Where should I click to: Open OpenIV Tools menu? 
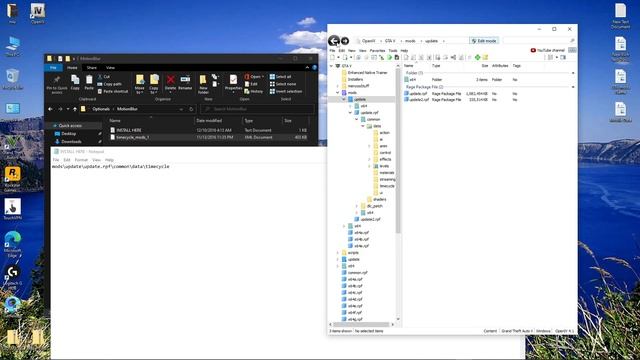point(393,51)
